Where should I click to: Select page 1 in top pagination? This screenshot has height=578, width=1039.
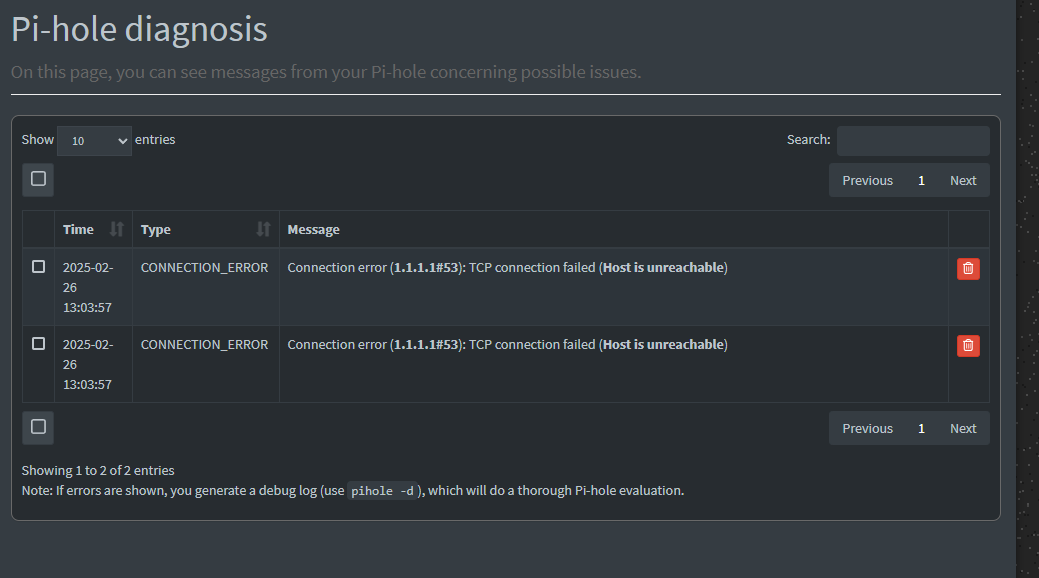pos(920,180)
